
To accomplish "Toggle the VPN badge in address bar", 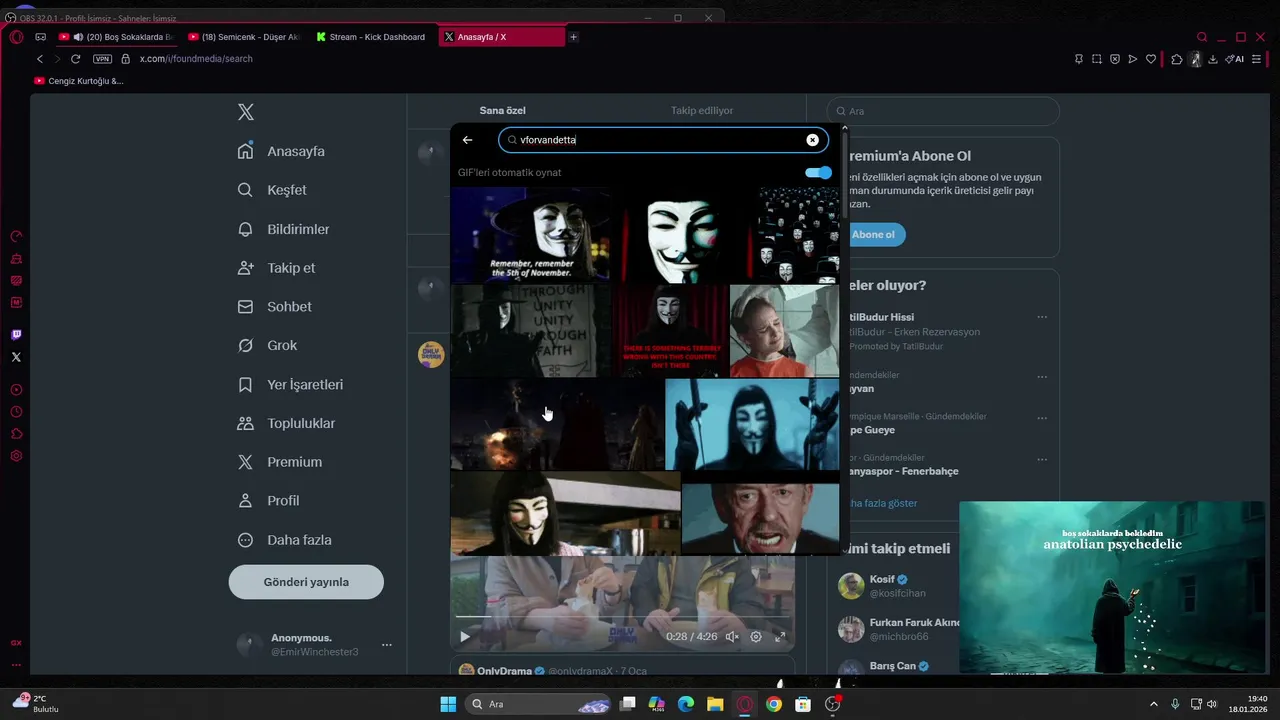I will (x=102, y=59).
